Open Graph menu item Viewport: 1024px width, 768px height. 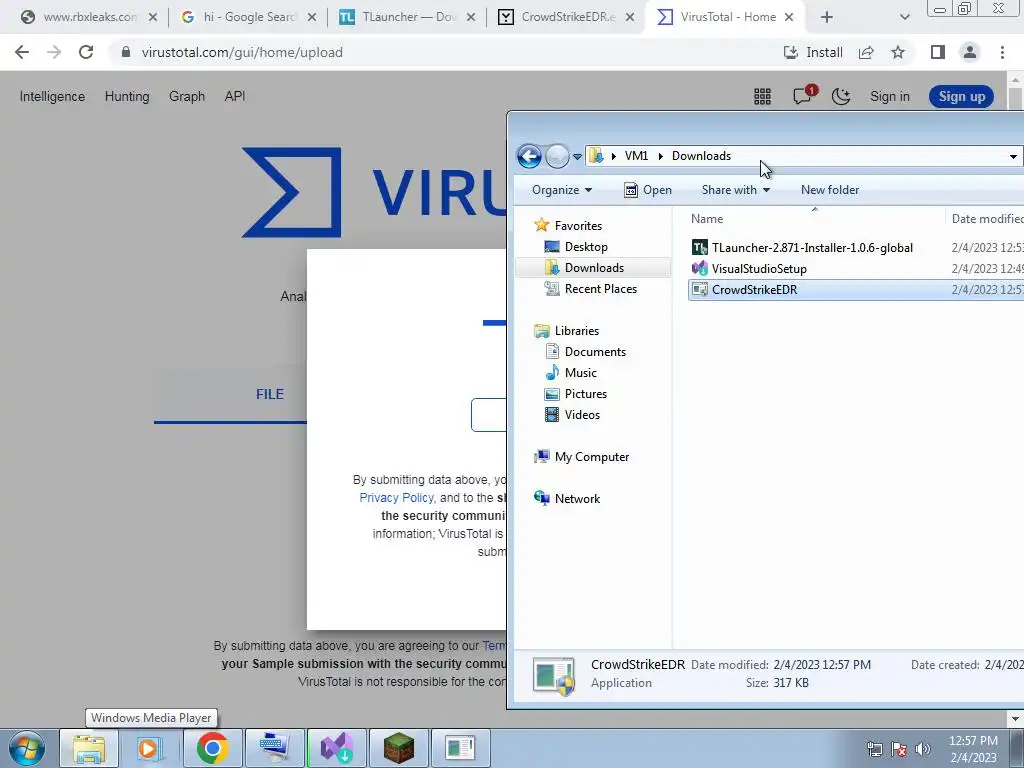tap(187, 97)
